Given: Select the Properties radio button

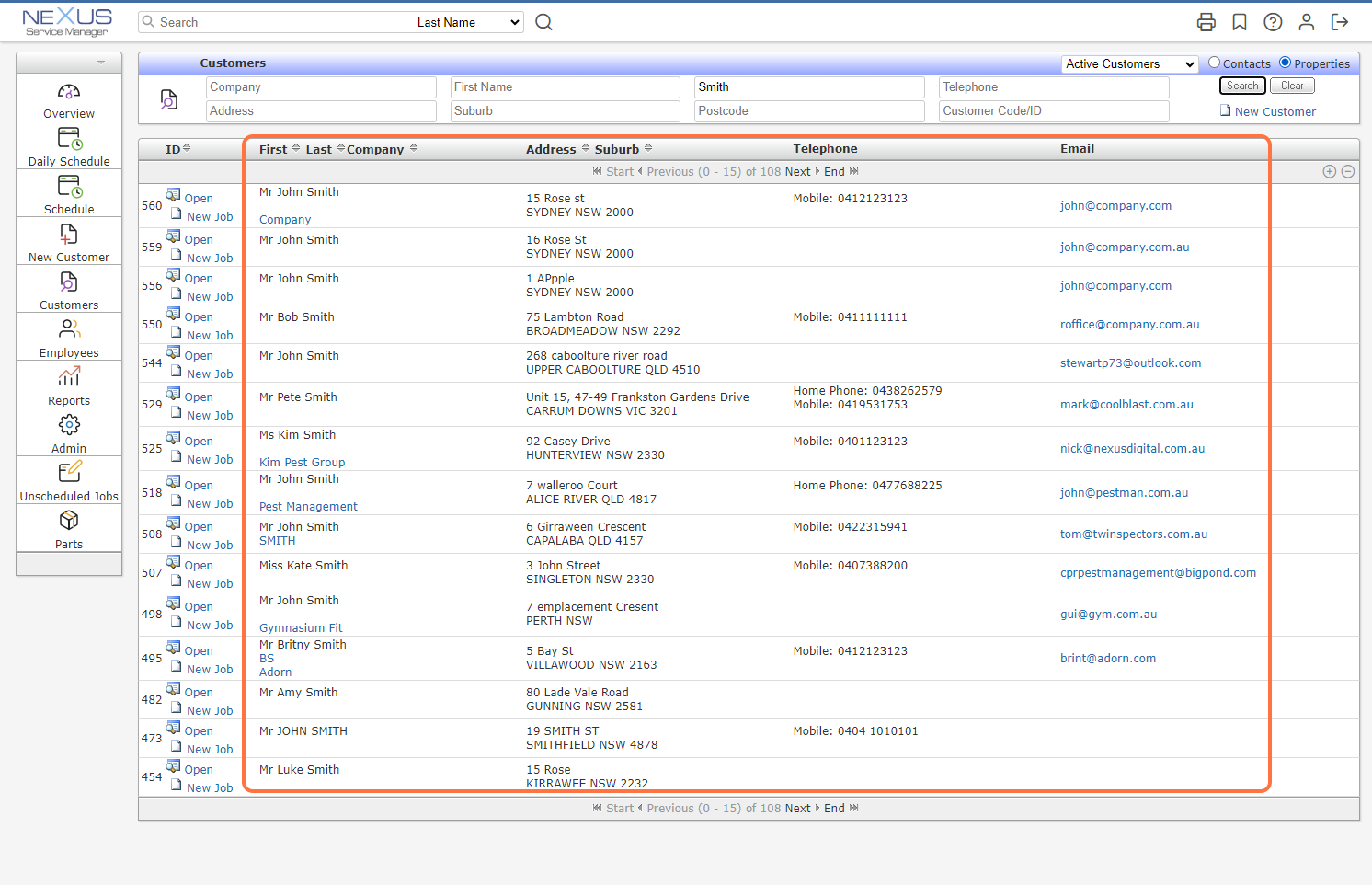Looking at the screenshot, I should pyautogui.click(x=1286, y=63).
